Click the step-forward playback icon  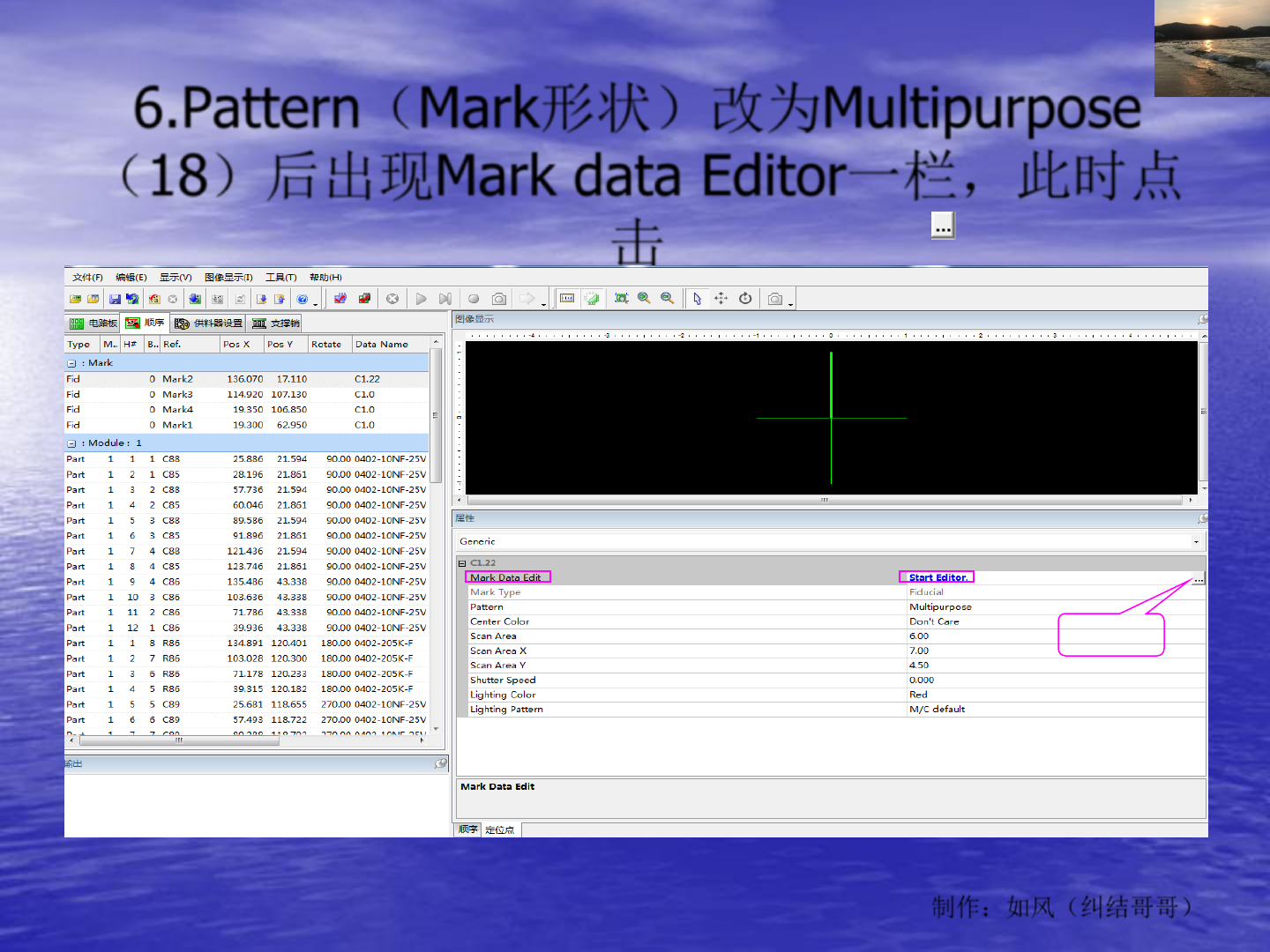coord(445,299)
